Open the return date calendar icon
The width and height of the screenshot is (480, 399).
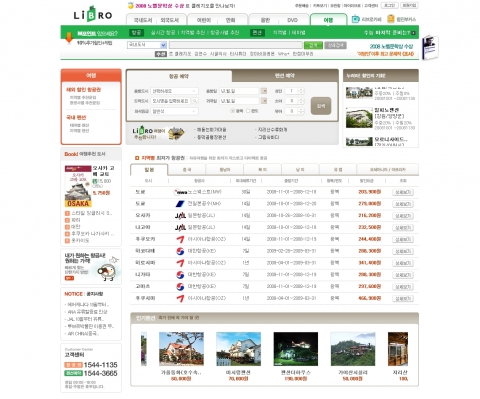(264, 101)
